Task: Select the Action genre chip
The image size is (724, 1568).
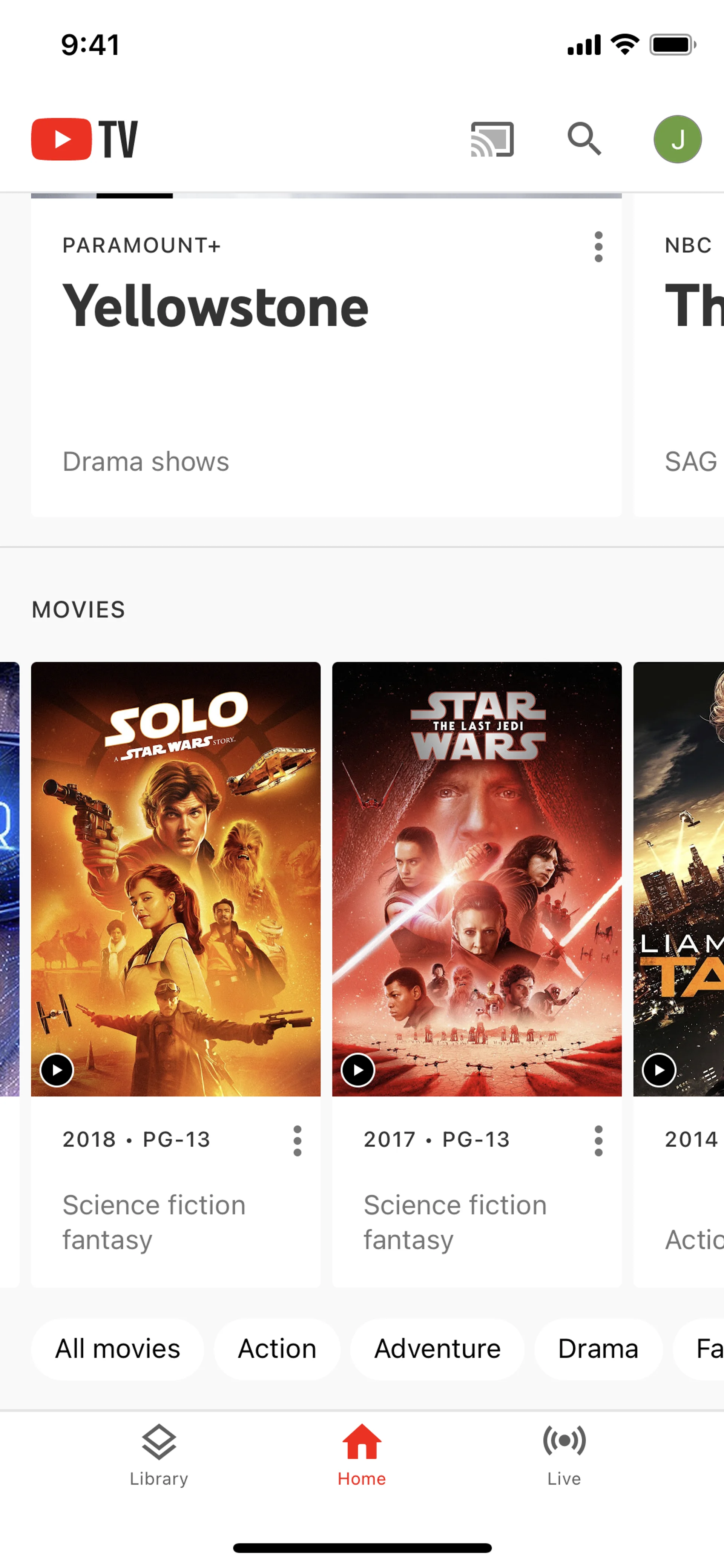Action: (x=277, y=1348)
